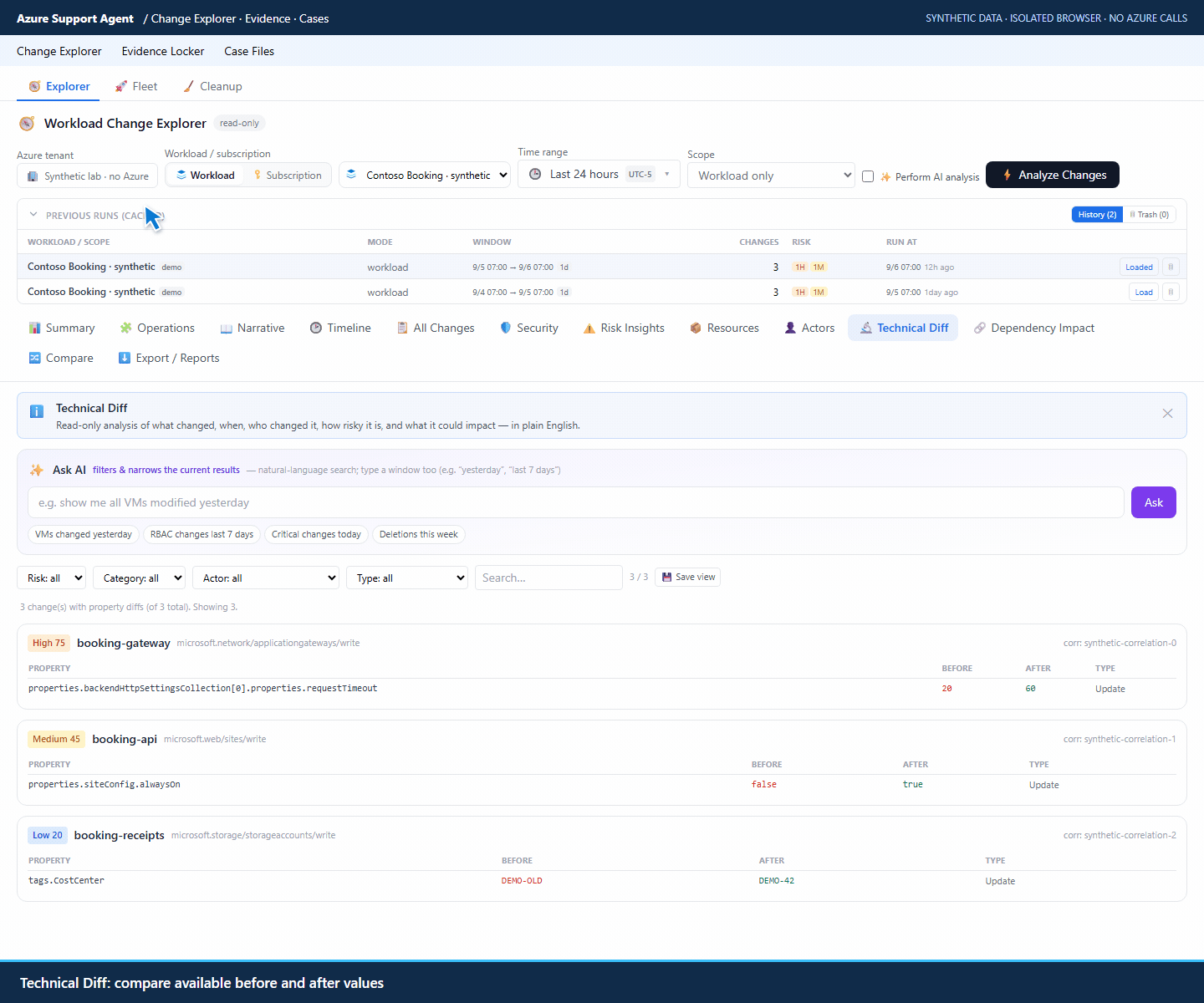Open the Type: all filter

click(407, 578)
